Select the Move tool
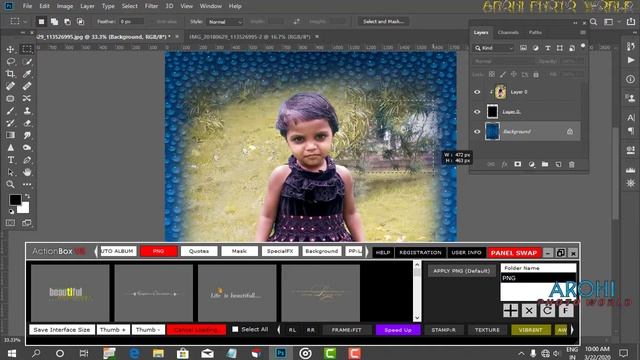The width and height of the screenshot is (640, 360). [x=10, y=49]
